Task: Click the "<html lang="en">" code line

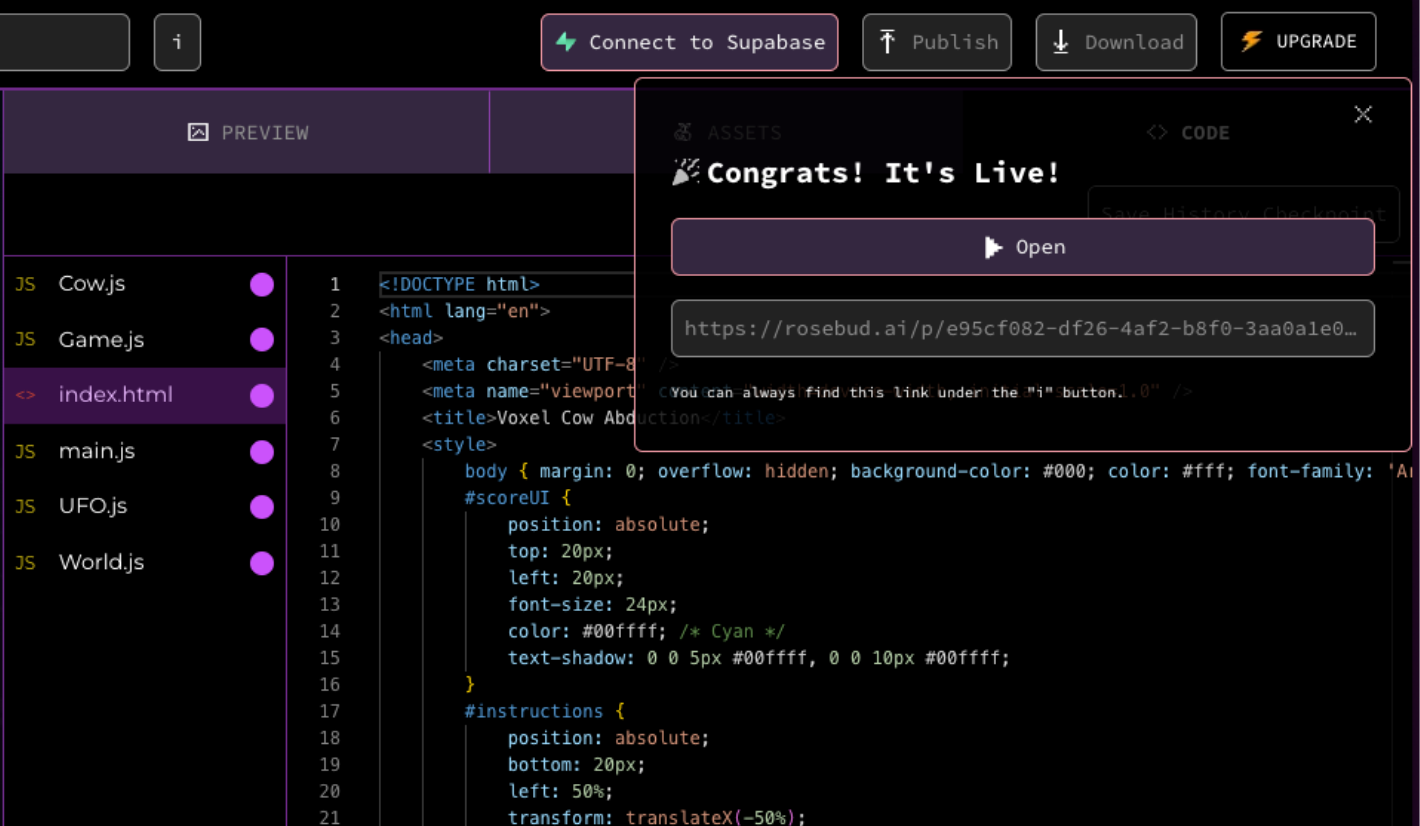Action: 465,311
